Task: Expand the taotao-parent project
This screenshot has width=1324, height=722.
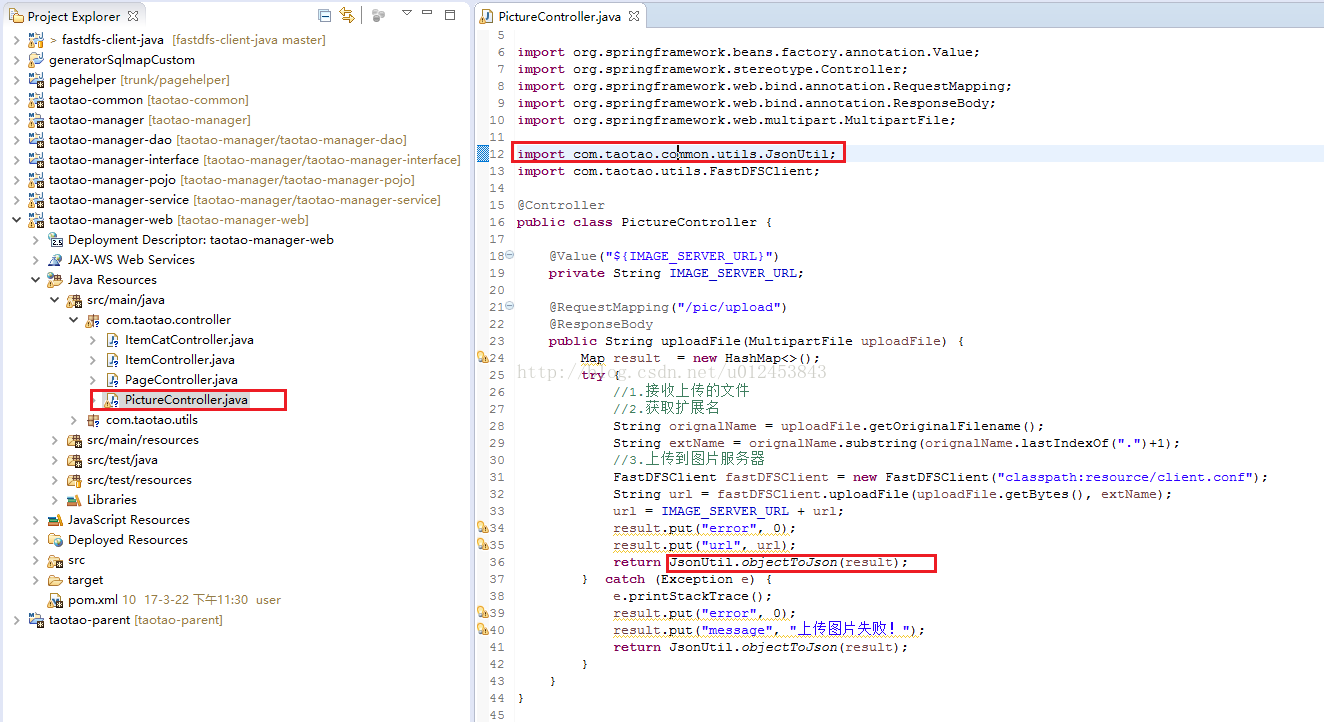Action: pyautogui.click(x=16, y=620)
